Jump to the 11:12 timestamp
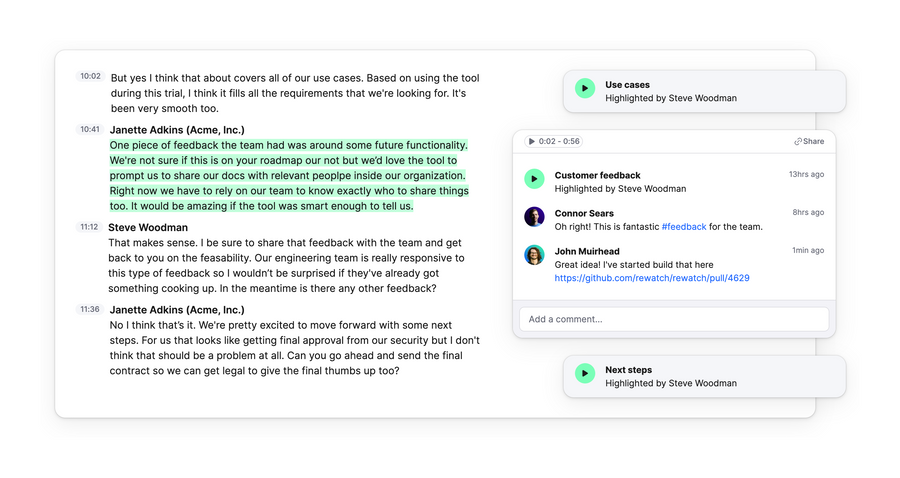The height and width of the screenshot is (478, 900). 90,227
